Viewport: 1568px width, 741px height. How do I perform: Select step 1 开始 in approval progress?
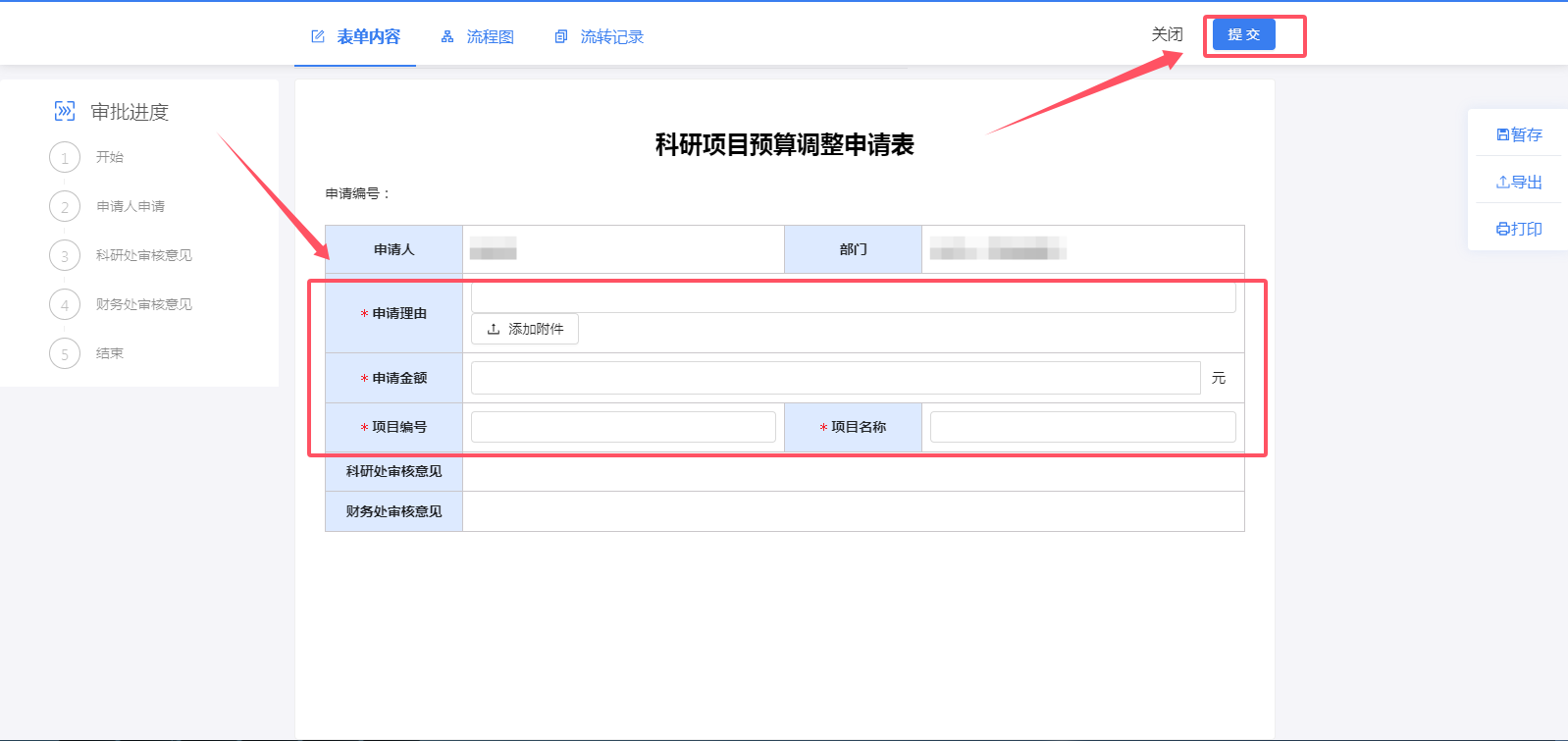click(x=65, y=157)
